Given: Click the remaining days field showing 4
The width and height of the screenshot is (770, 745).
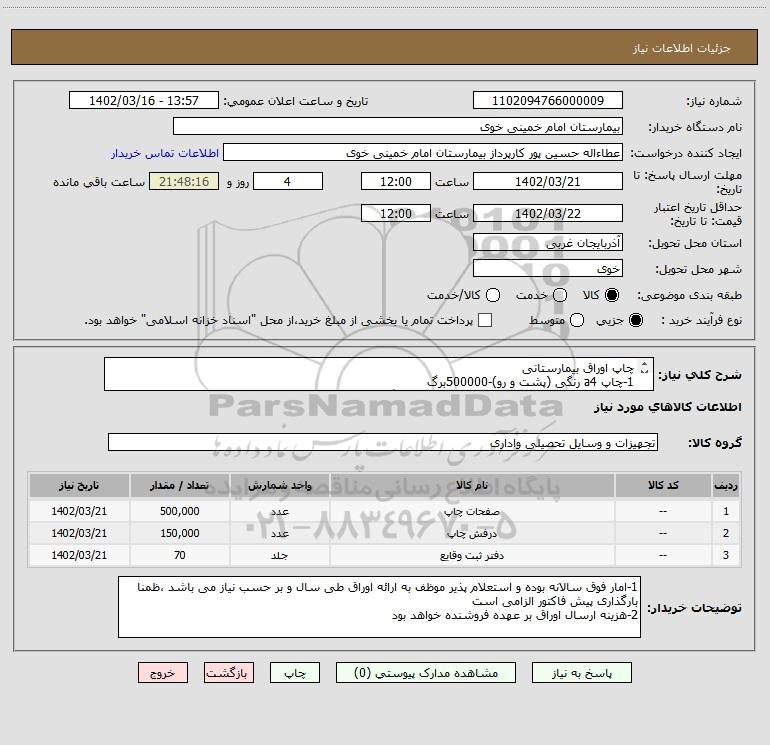Looking at the screenshot, I should tap(288, 181).
